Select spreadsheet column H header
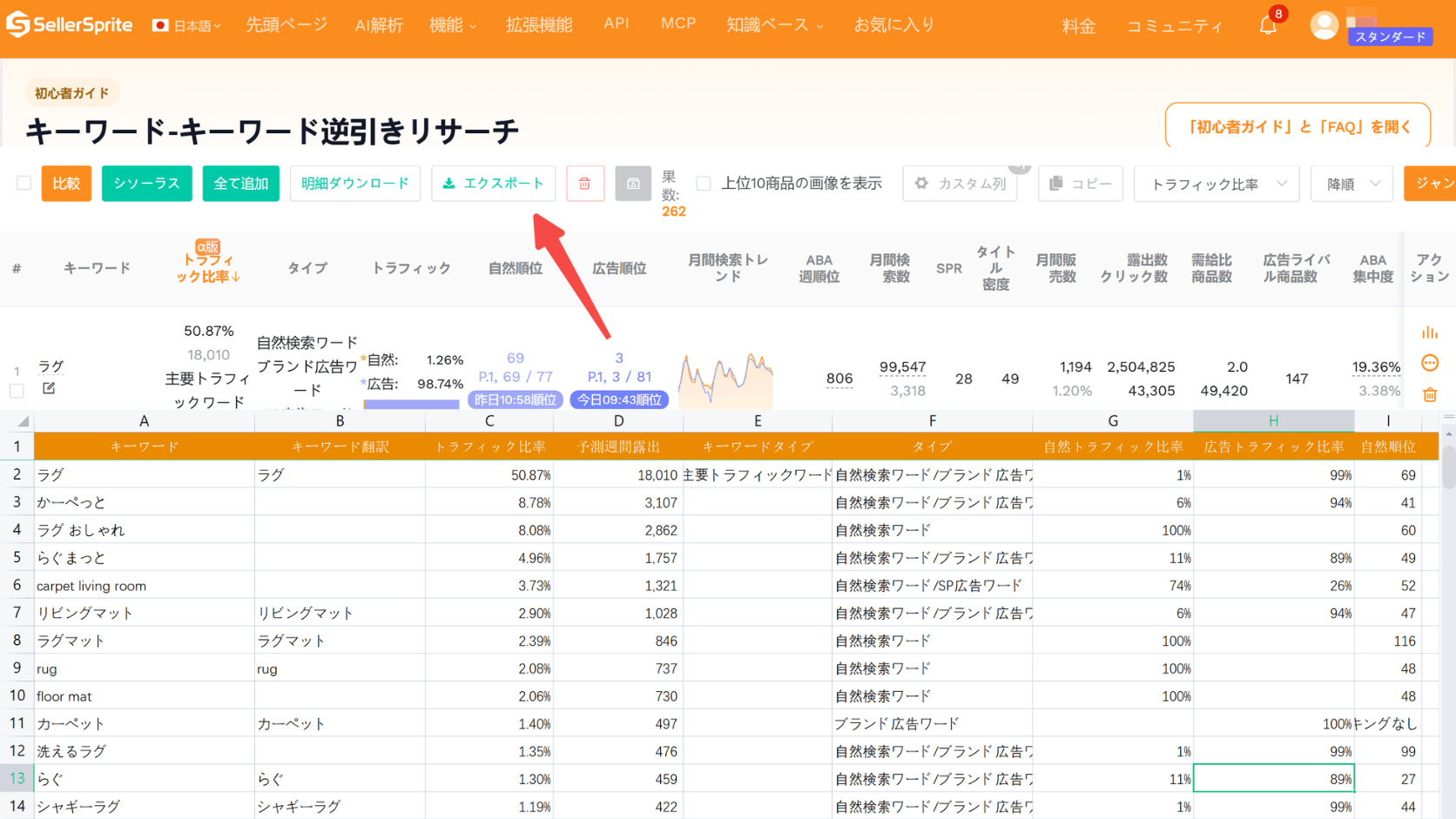 [x=1273, y=421]
